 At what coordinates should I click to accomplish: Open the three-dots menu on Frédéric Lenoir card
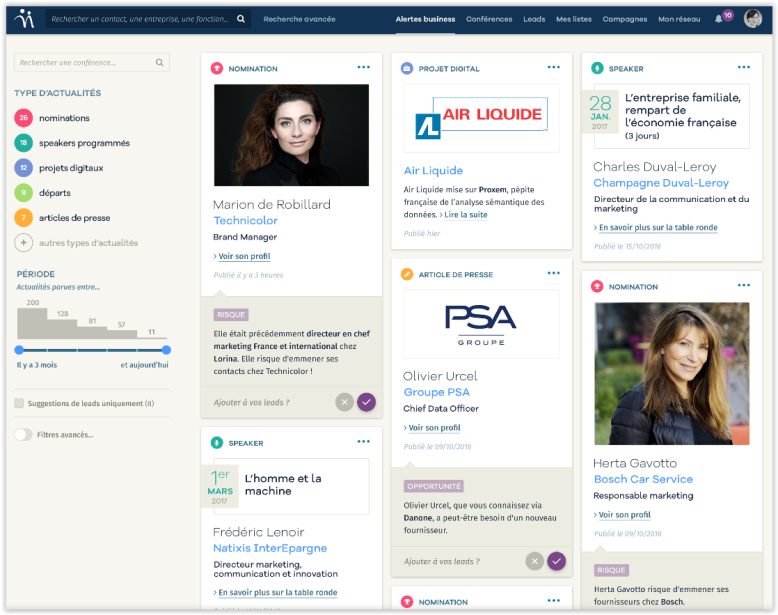(364, 441)
